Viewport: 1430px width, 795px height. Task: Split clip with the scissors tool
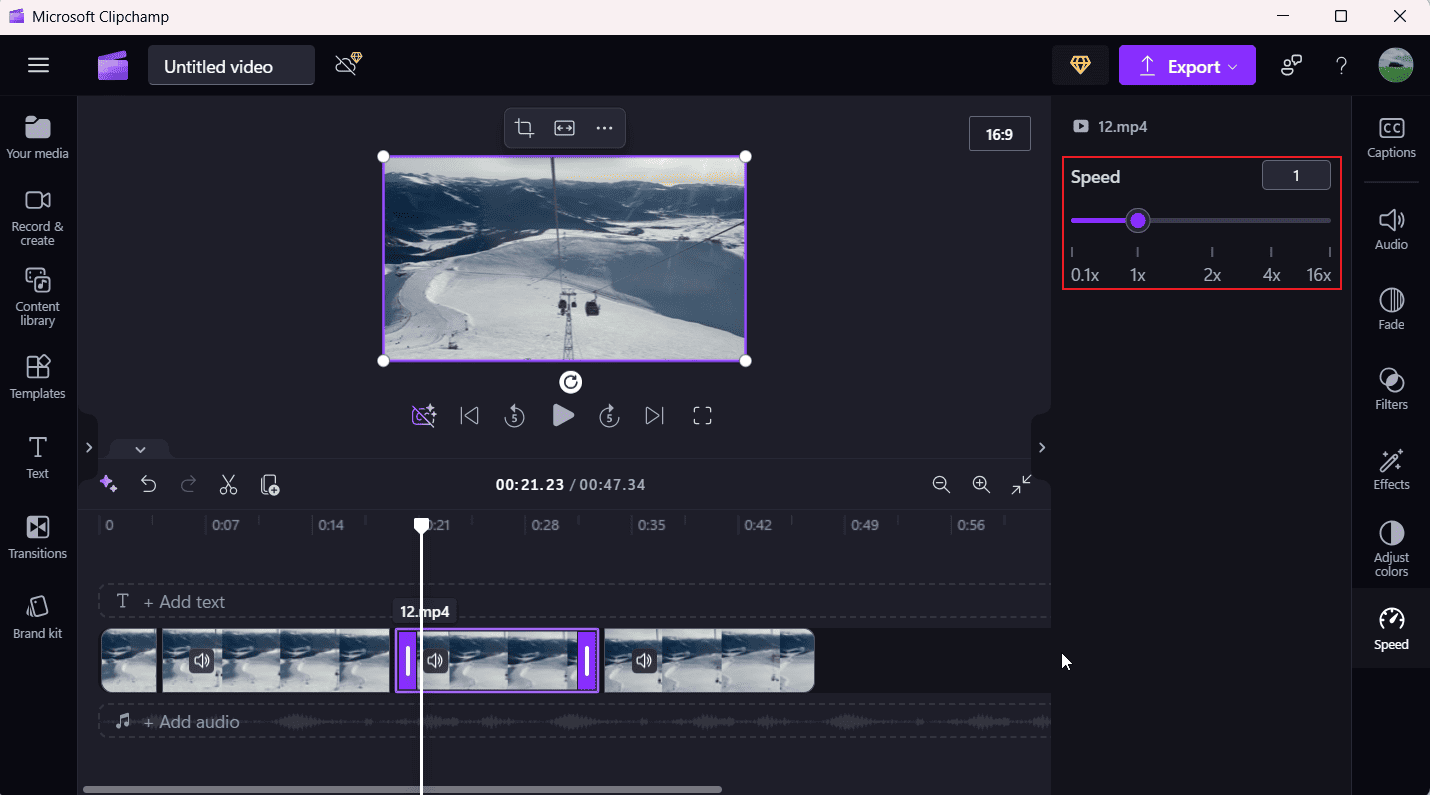click(228, 485)
